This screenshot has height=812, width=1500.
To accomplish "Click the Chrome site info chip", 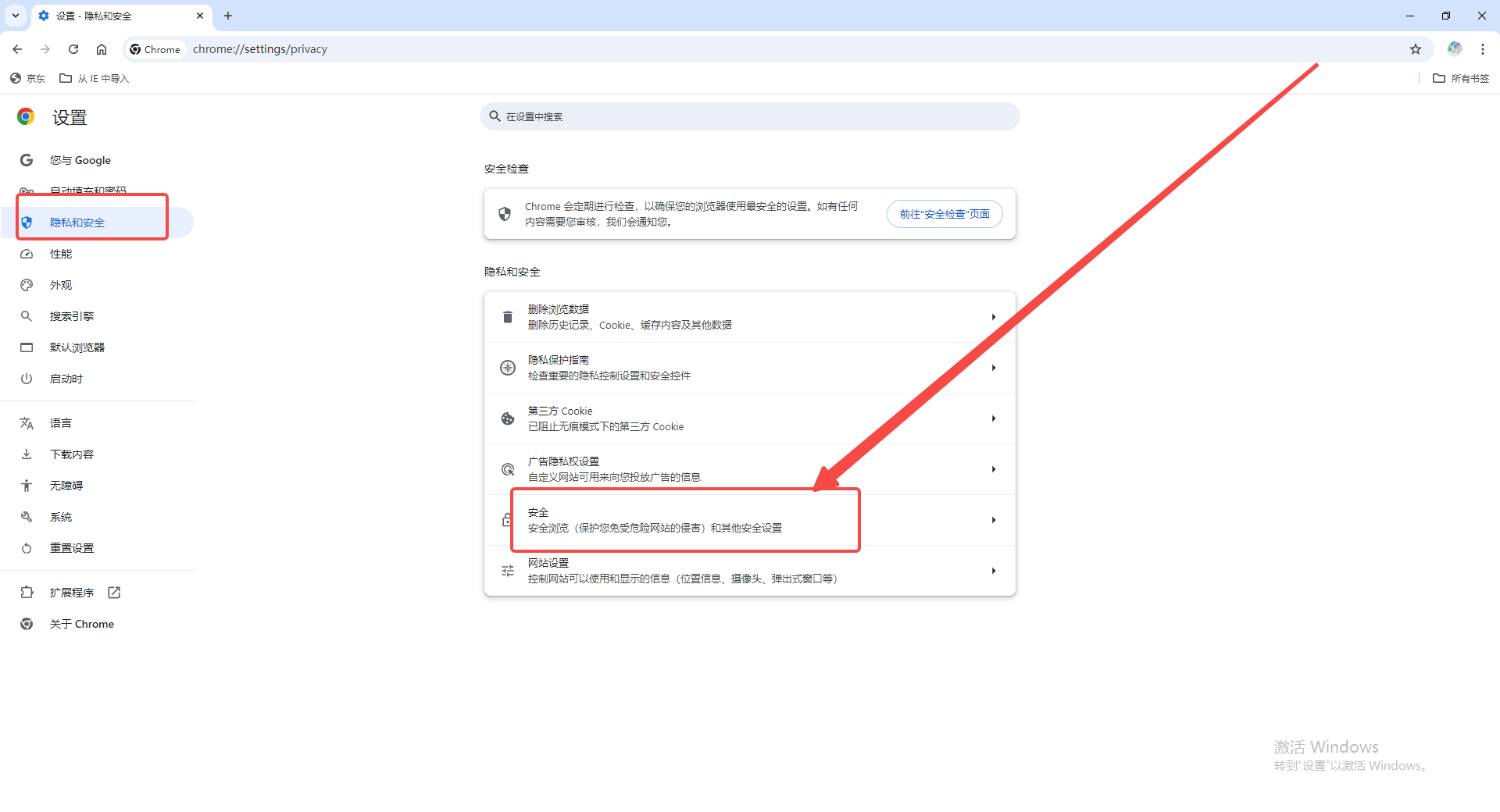I will 155,49.
